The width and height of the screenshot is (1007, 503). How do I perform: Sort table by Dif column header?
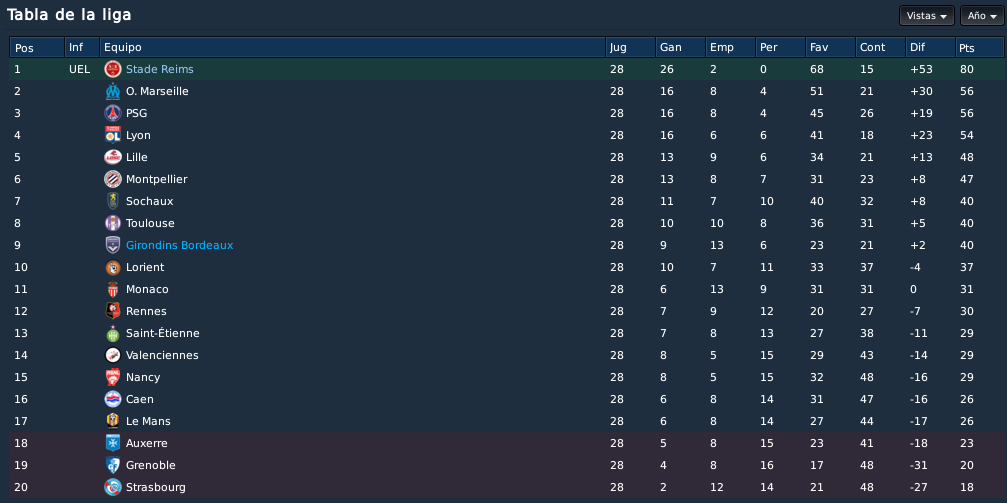tap(930, 48)
